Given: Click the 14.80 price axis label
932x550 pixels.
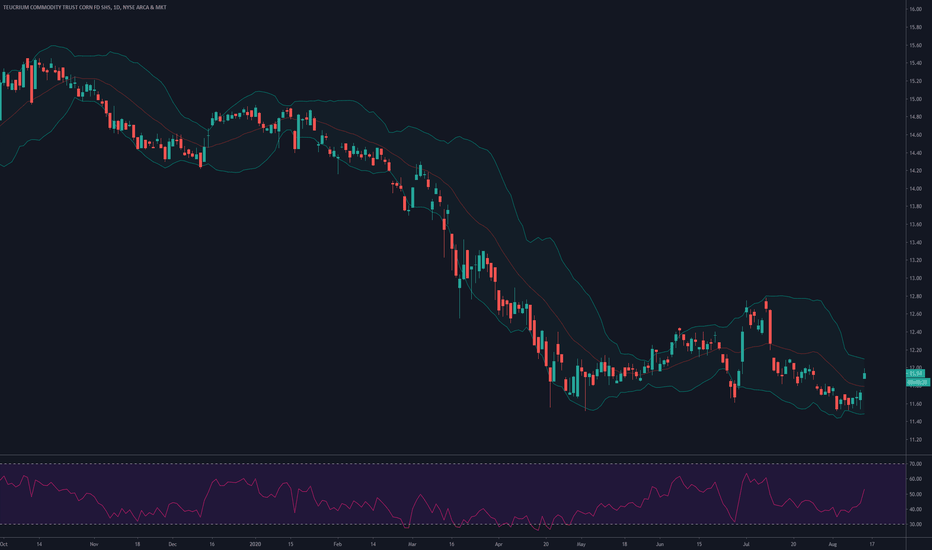Looking at the screenshot, I should point(915,117).
